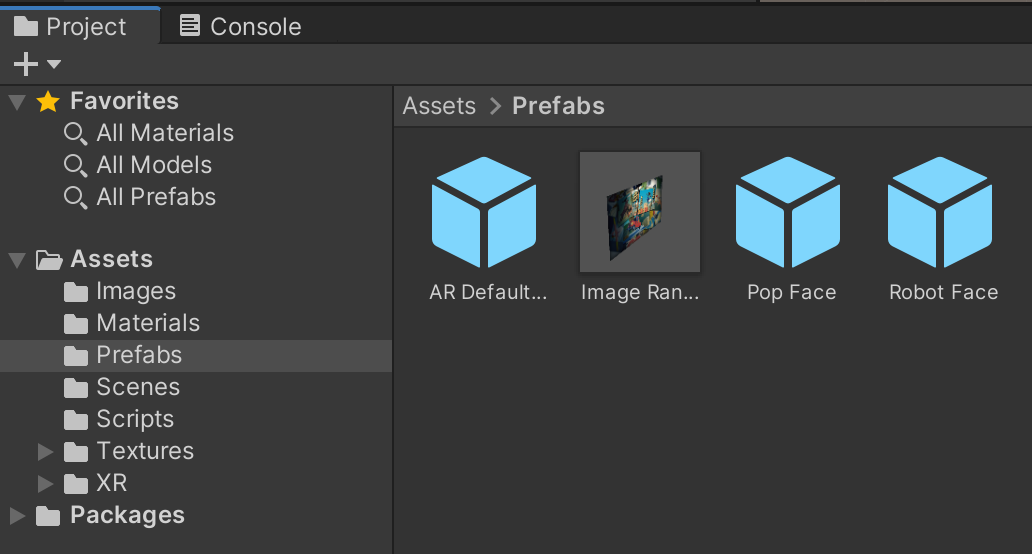Click the All Prefabs search icon

point(76,198)
